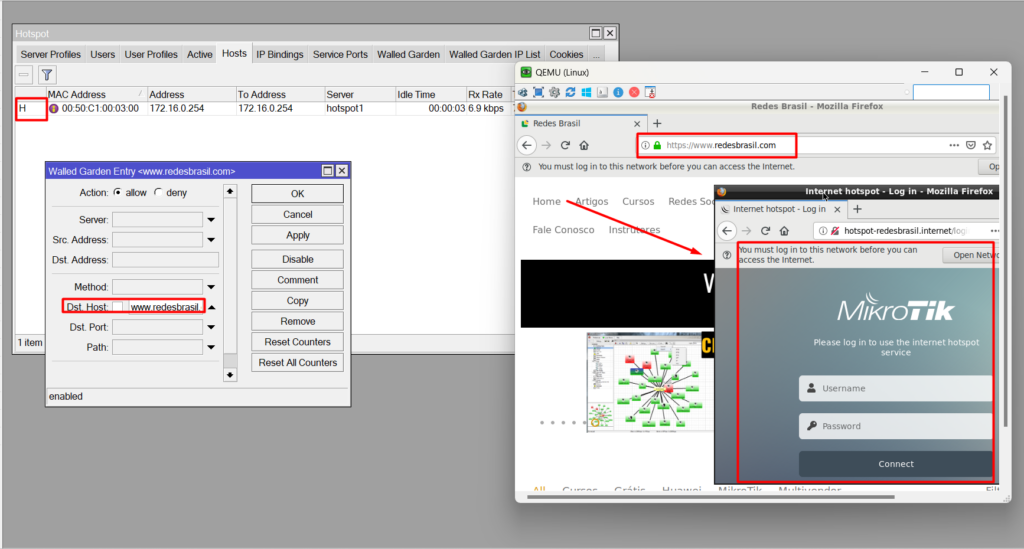Click the QEMU refresh arrows icon
This screenshot has width=1024, height=549.
pyautogui.click(x=570, y=92)
